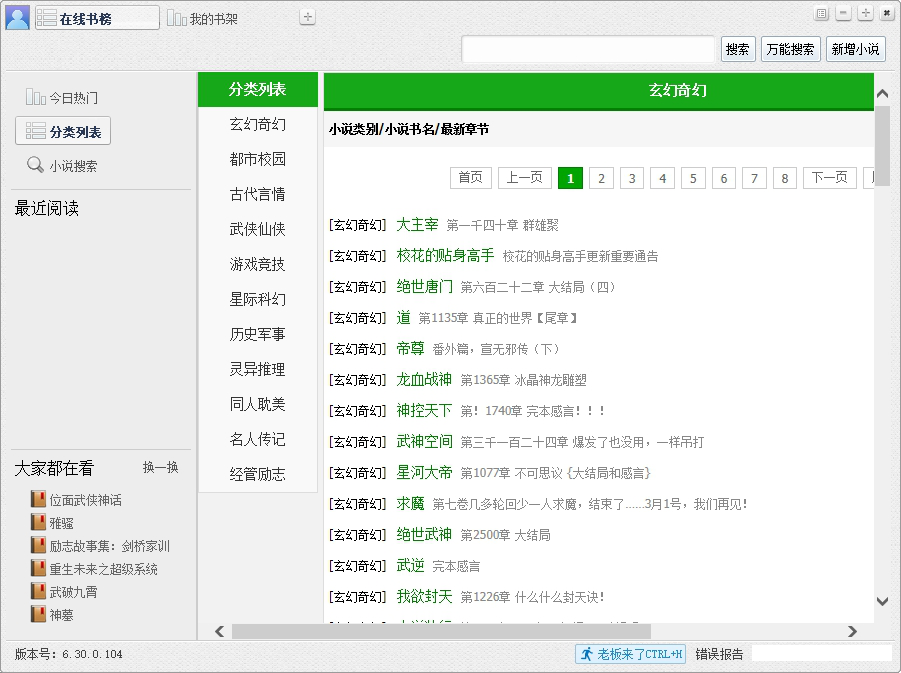Click the magnifier icon for 小说搜索
901x673 pixels.
click(35, 166)
